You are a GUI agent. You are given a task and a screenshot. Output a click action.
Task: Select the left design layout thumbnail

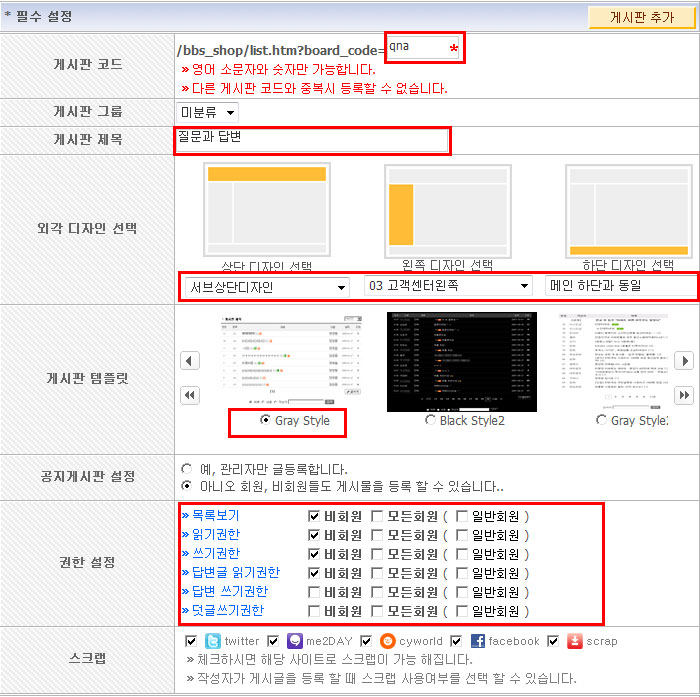(x=448, y=212)
